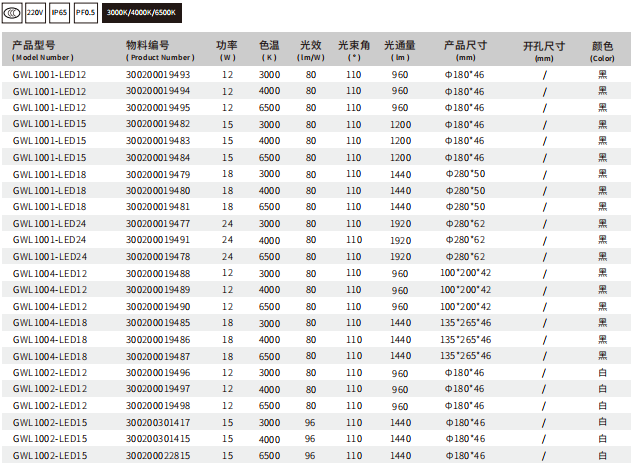Click the 功率 (W) column header
The image size is (635, 469).
pyautogui.click(x=227, y=50)
